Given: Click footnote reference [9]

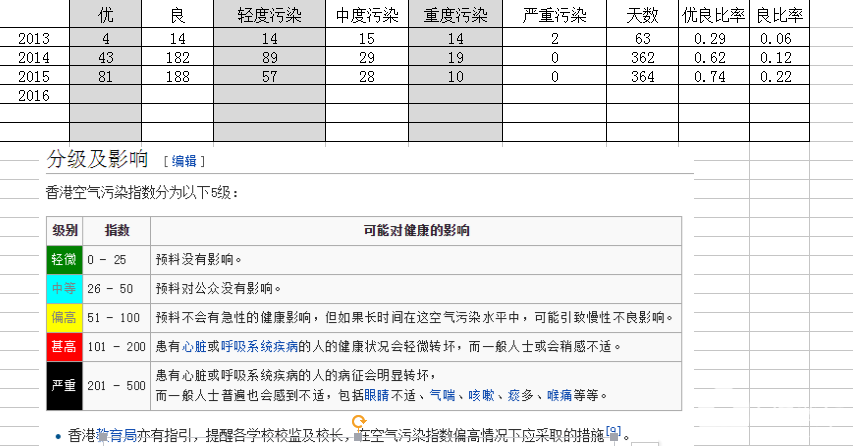Looking at the screenshot, I should (x=614, y=432).
